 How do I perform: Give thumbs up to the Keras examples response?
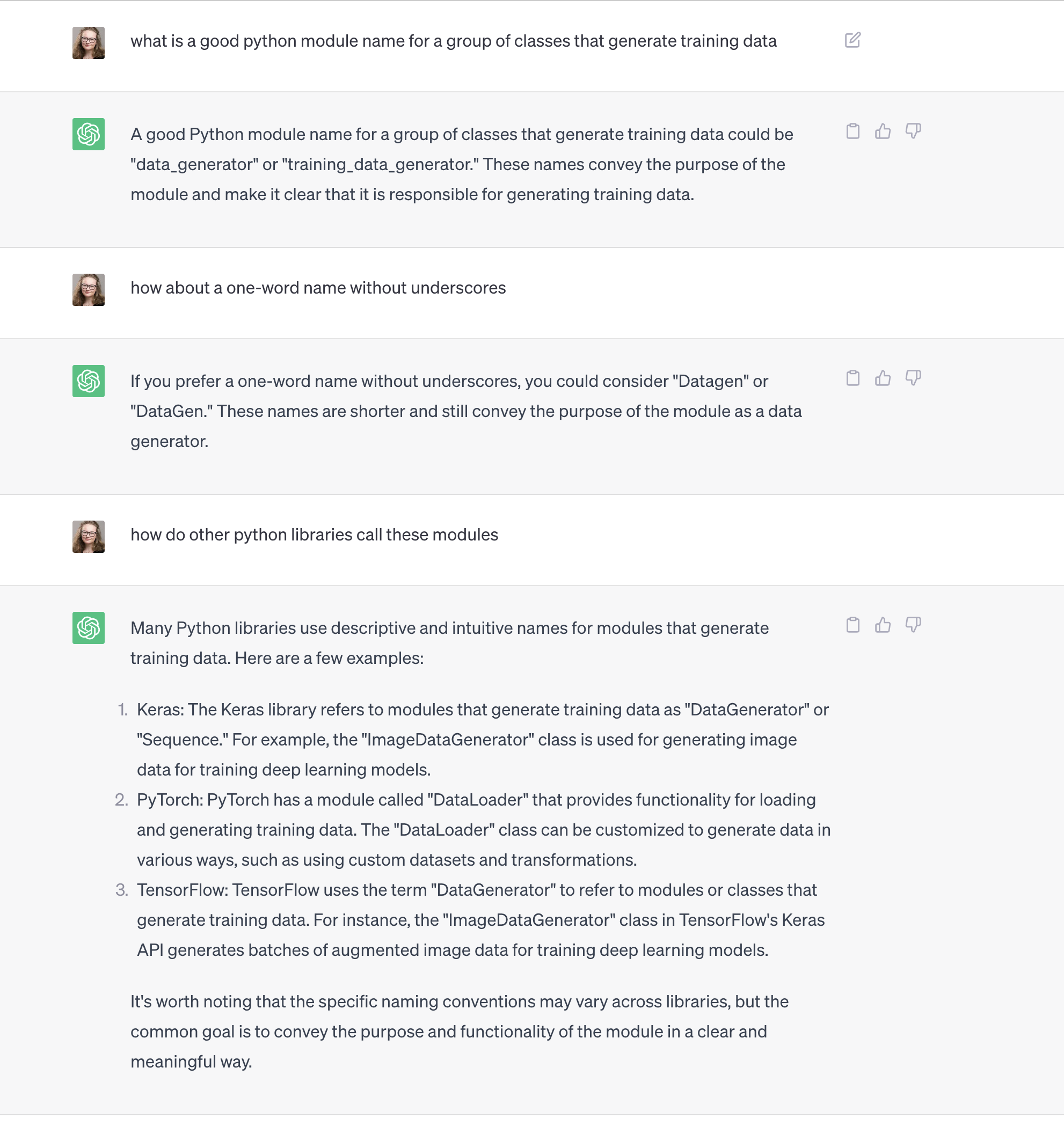point(883,625)
